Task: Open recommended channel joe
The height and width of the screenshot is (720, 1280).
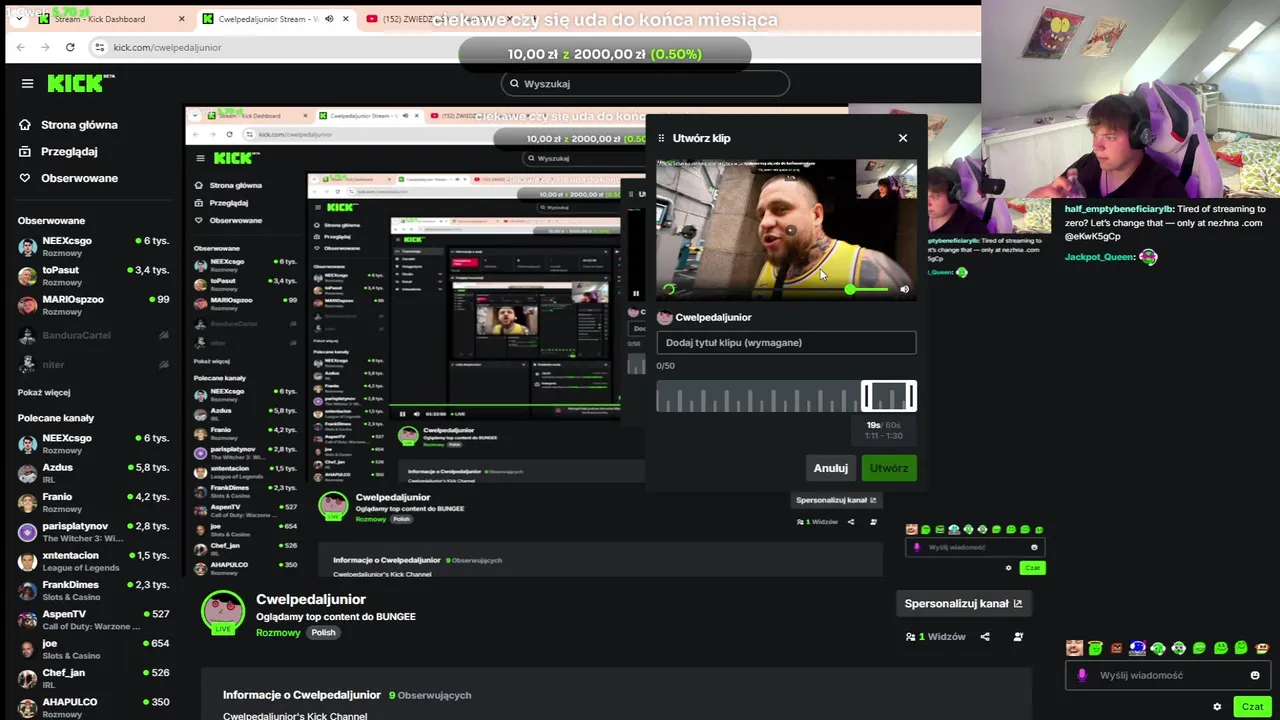Action: coord(93,649)
